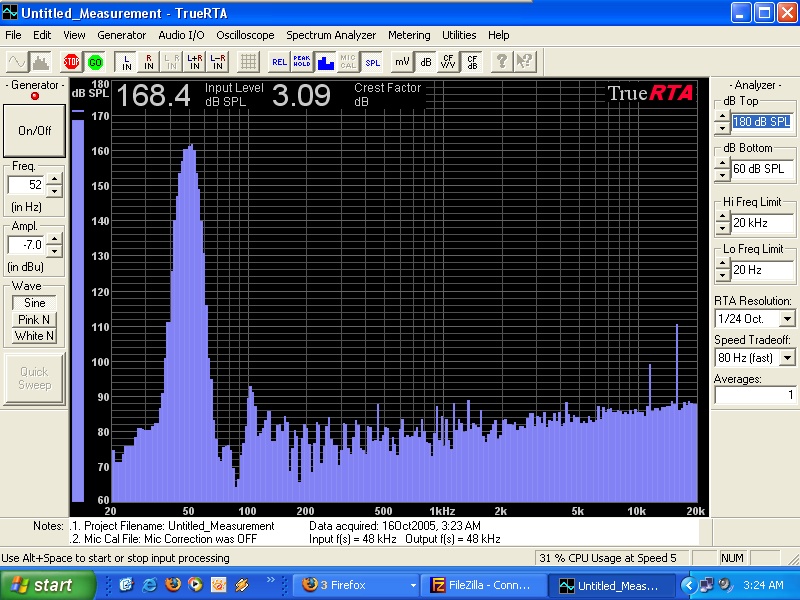This screenshot has height=600, width=800.
Task: Select the R IN input icon
Action: tap(149, 62)
